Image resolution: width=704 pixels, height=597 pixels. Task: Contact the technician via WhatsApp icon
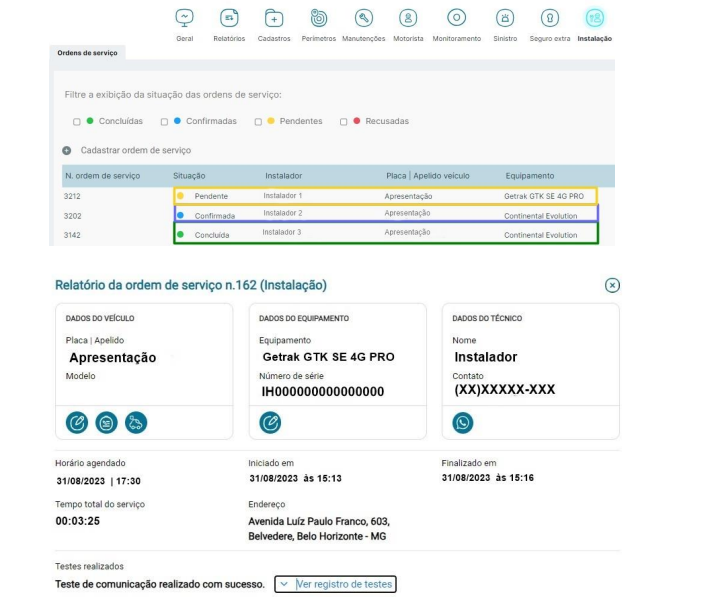point(463,422)
